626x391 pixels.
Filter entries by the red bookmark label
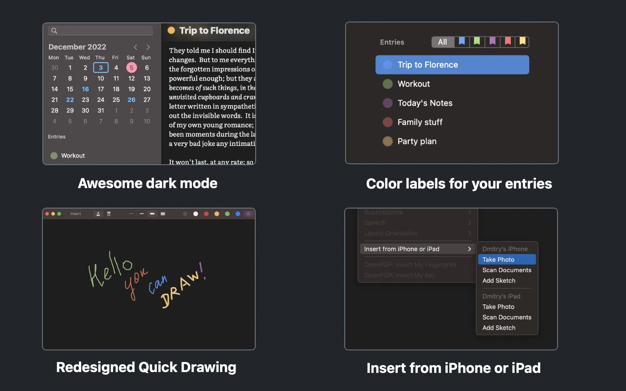pos(507,42)
